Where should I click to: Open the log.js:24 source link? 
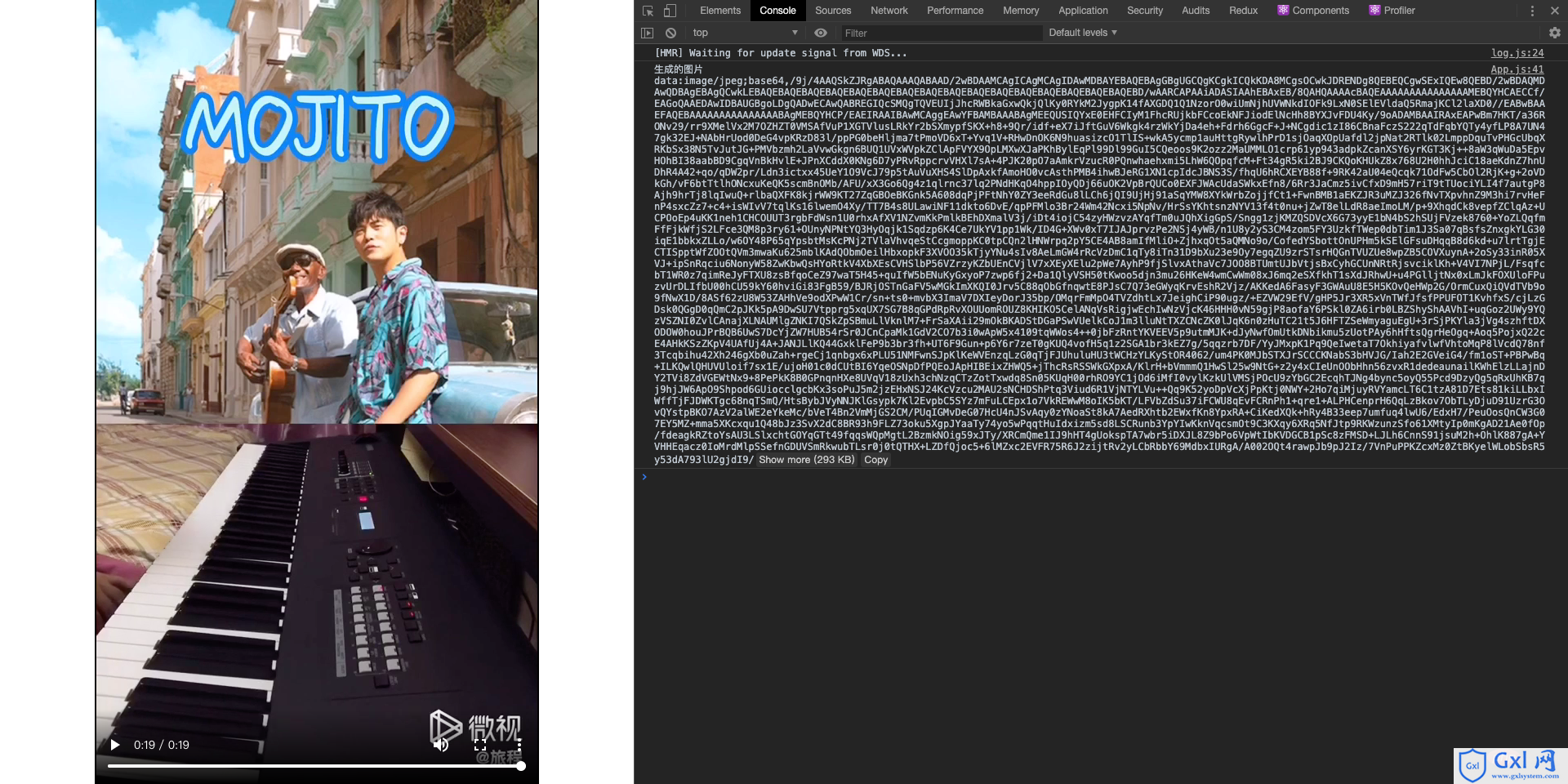1517,53
